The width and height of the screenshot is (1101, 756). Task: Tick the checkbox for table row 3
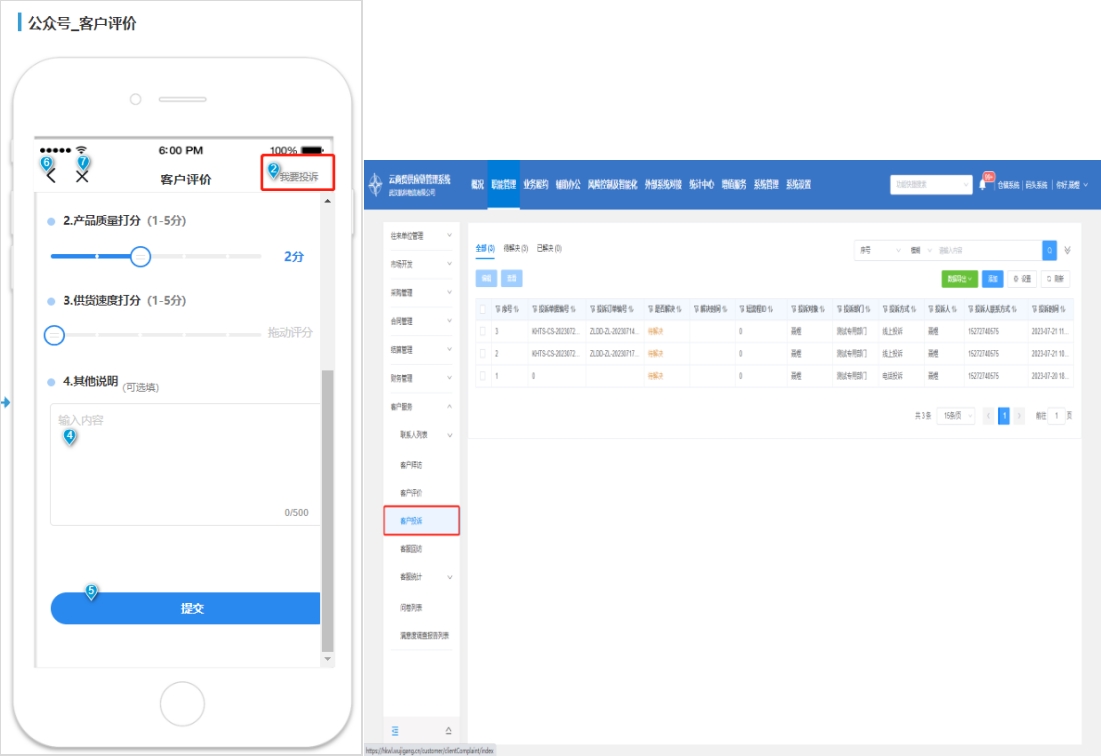[483, 331]
